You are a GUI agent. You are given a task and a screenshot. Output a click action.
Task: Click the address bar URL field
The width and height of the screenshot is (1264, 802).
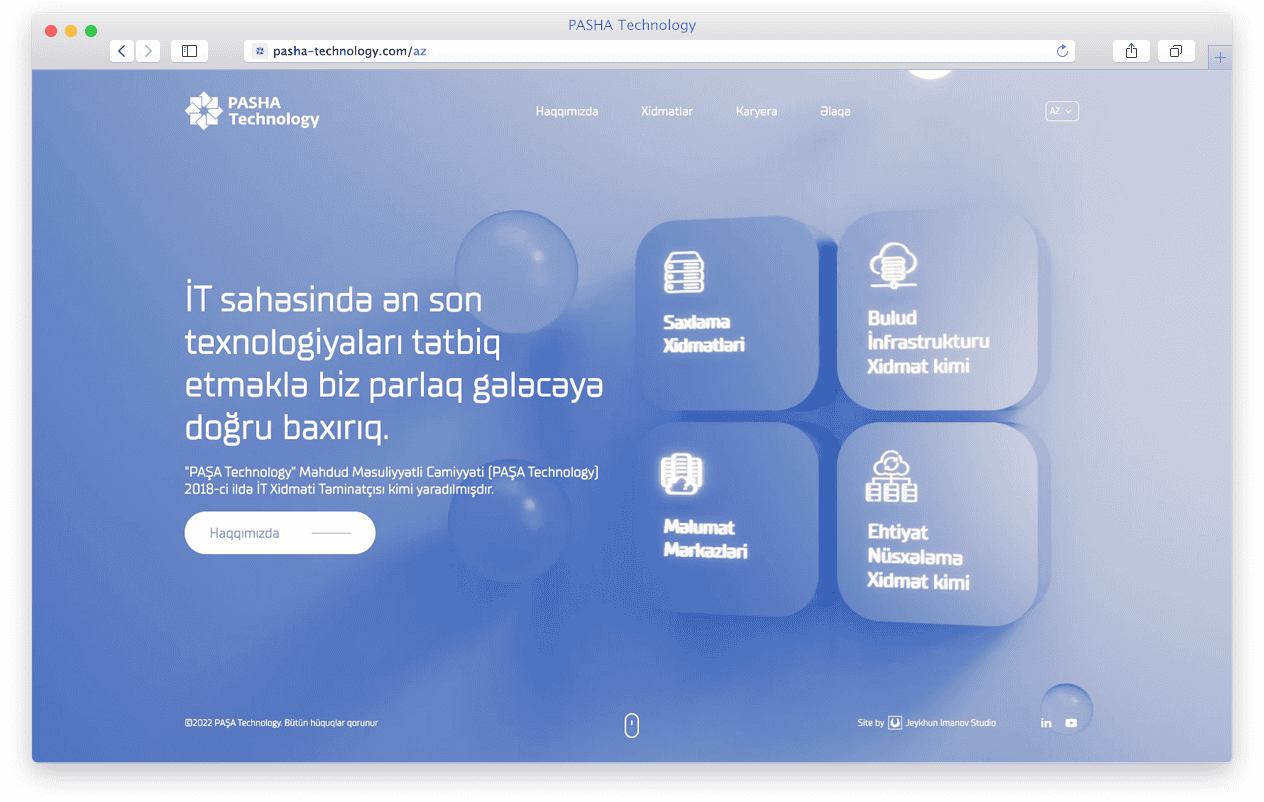coord(660,51)
